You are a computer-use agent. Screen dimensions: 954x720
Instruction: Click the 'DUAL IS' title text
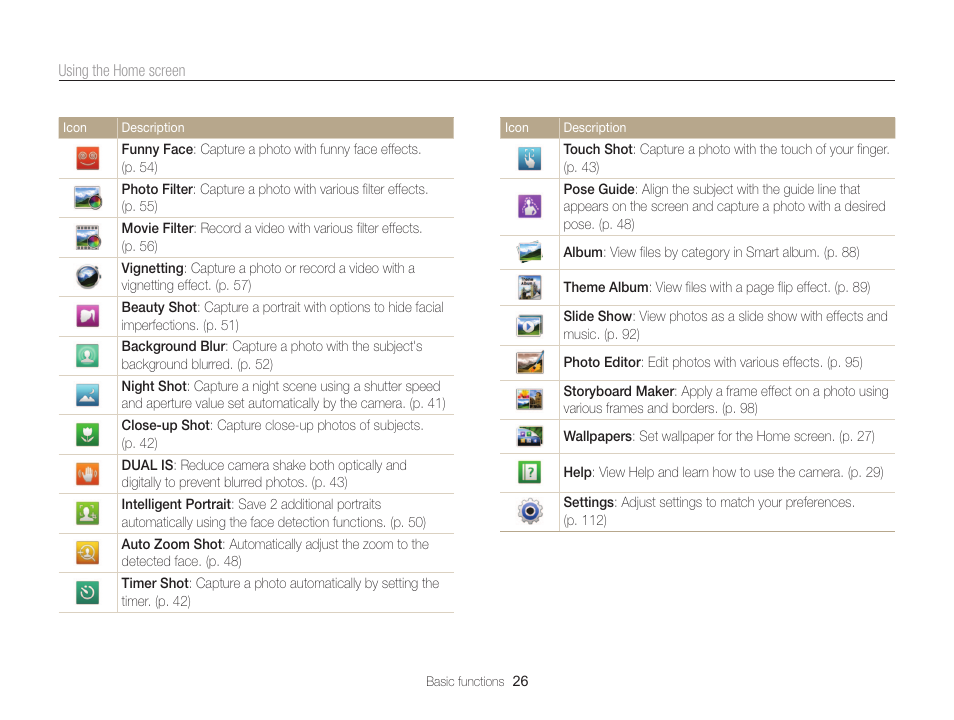[147, 466]
